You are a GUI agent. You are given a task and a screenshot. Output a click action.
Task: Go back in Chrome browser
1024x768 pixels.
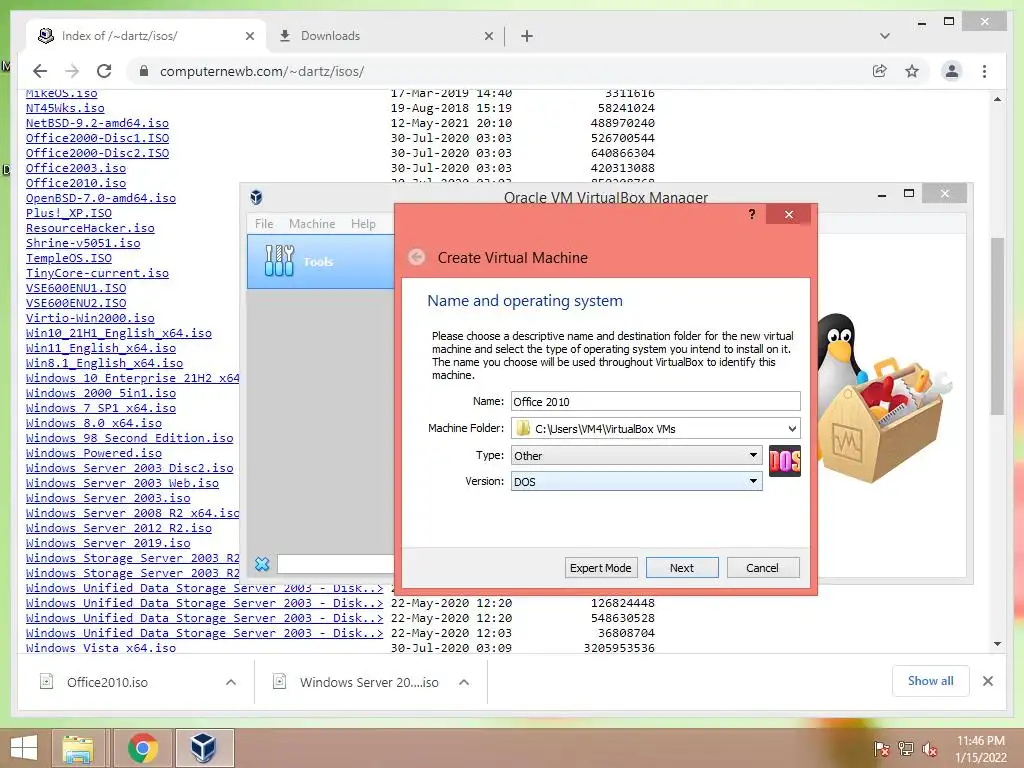pyautogui.click(x=40, y=71)
